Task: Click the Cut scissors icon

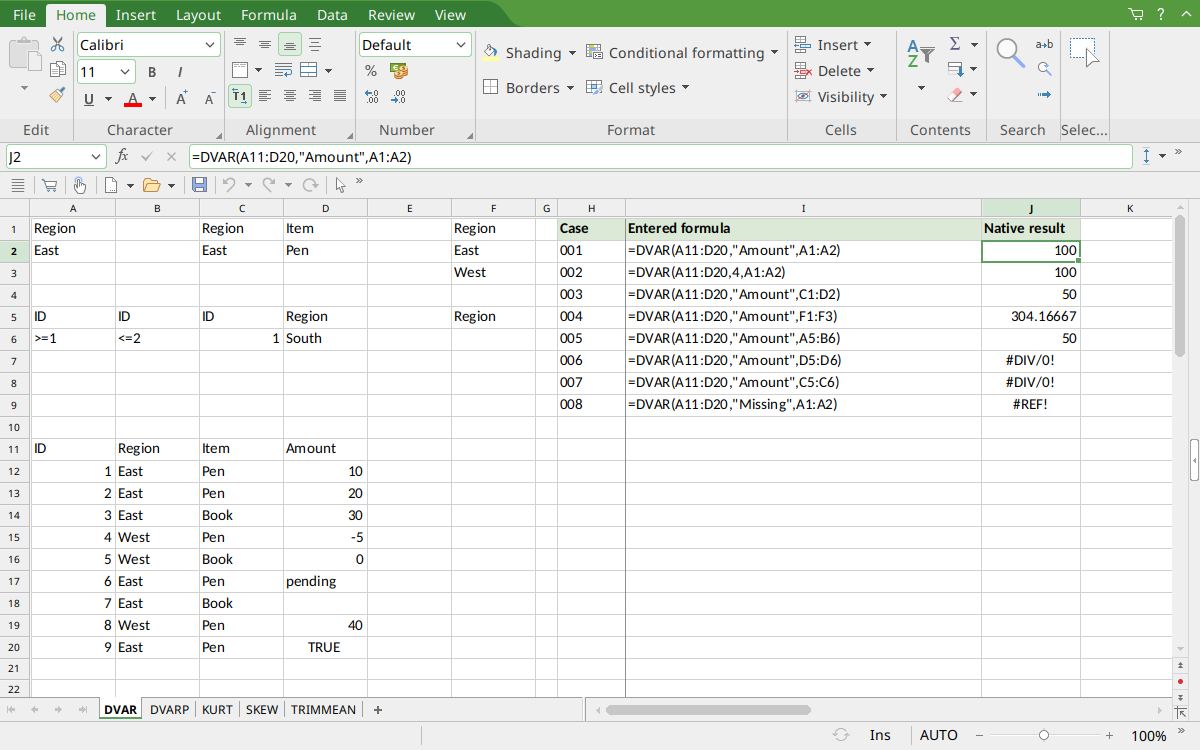Action: 57,44
